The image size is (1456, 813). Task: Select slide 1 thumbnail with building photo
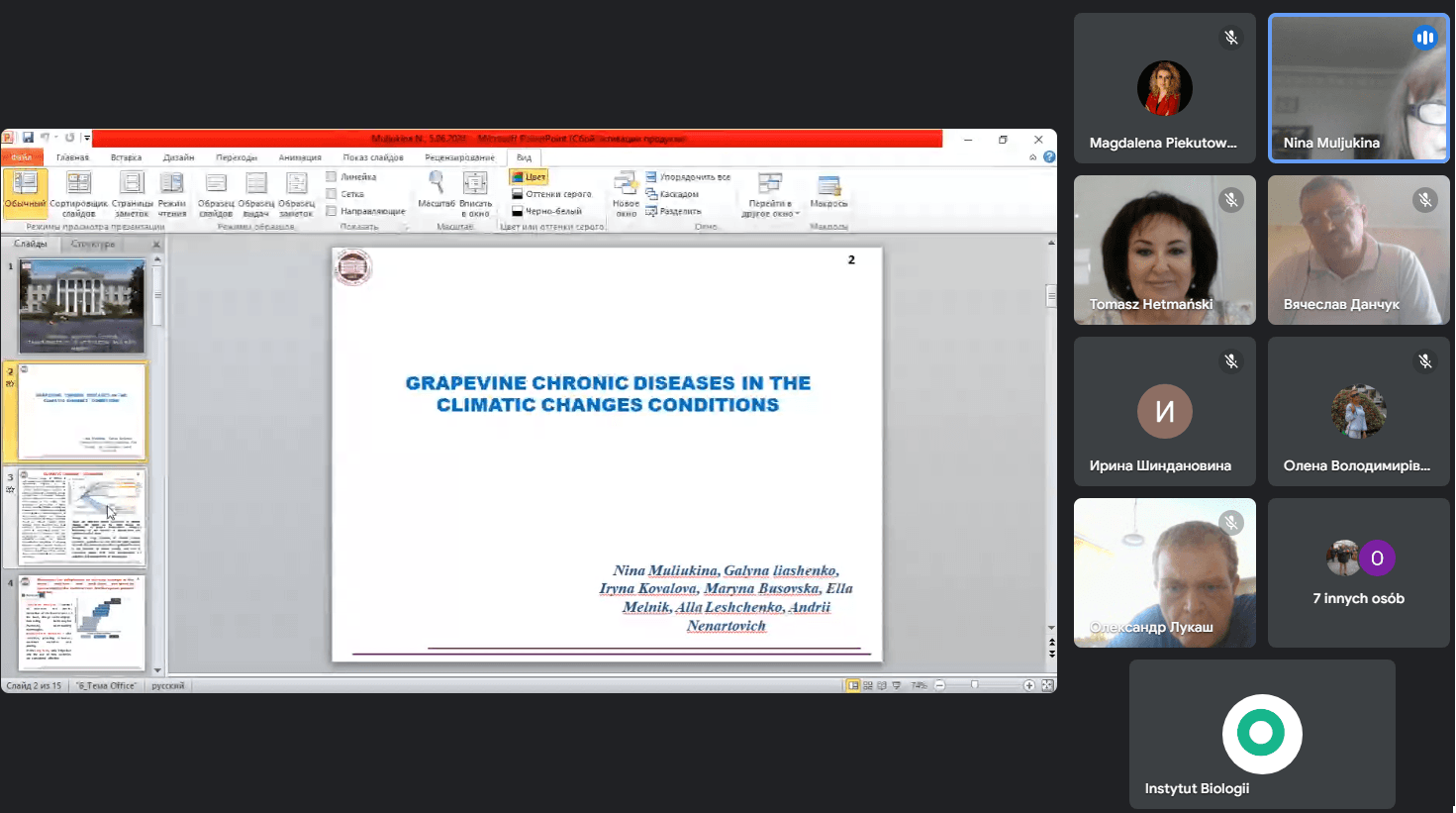(81, 307)
